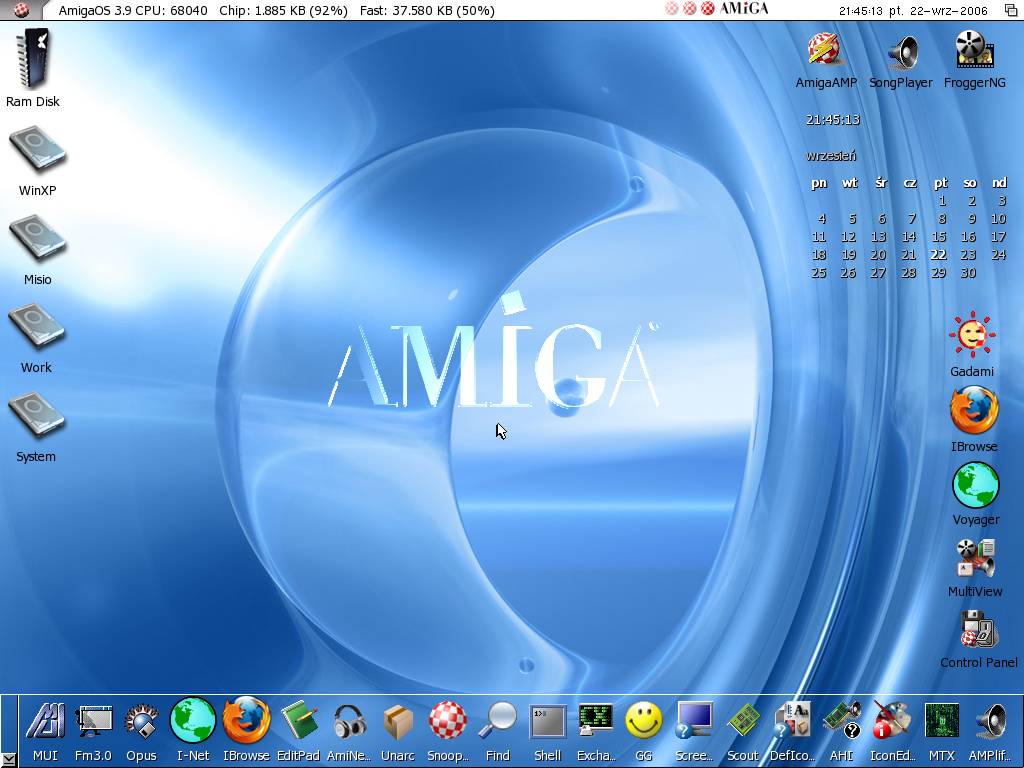Click the screen depth gadget in the title bar
This screenshot has height=768, width=1024.
[x=1010, y=10]
